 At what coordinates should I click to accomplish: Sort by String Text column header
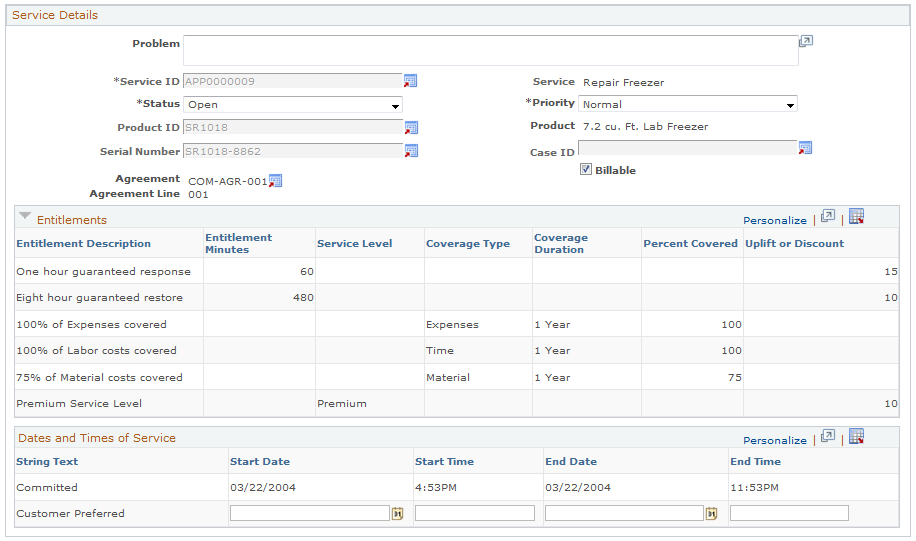click(47, 462)
